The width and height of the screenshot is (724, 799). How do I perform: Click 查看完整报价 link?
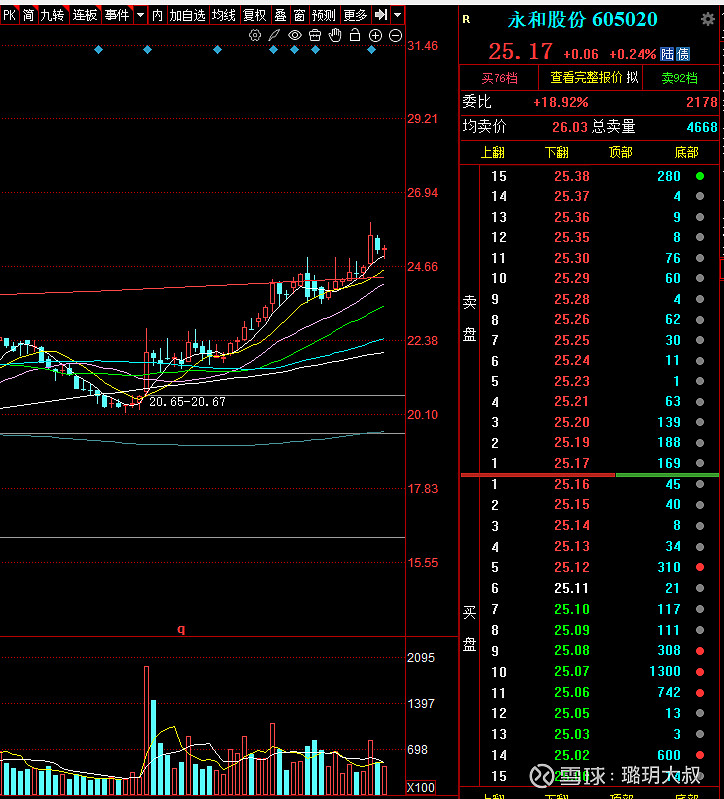[x=586, y=77]
